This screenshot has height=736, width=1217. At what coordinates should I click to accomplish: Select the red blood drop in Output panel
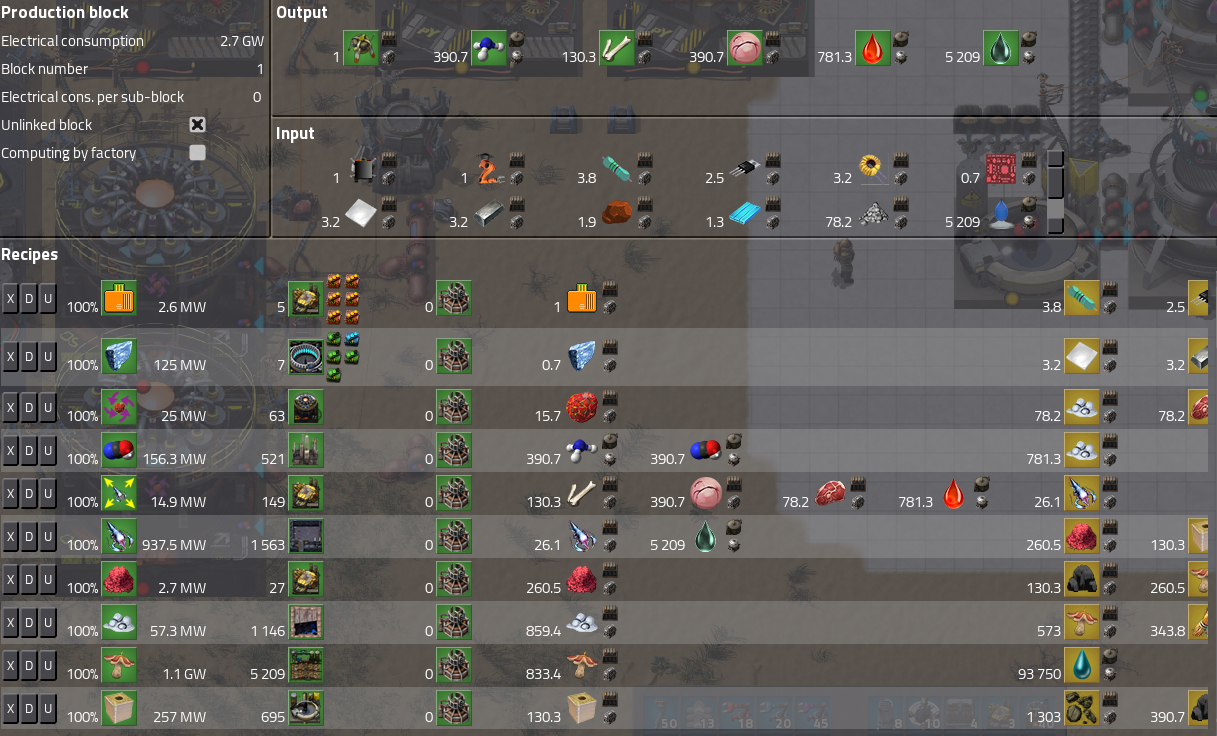(x=874, y=48)
